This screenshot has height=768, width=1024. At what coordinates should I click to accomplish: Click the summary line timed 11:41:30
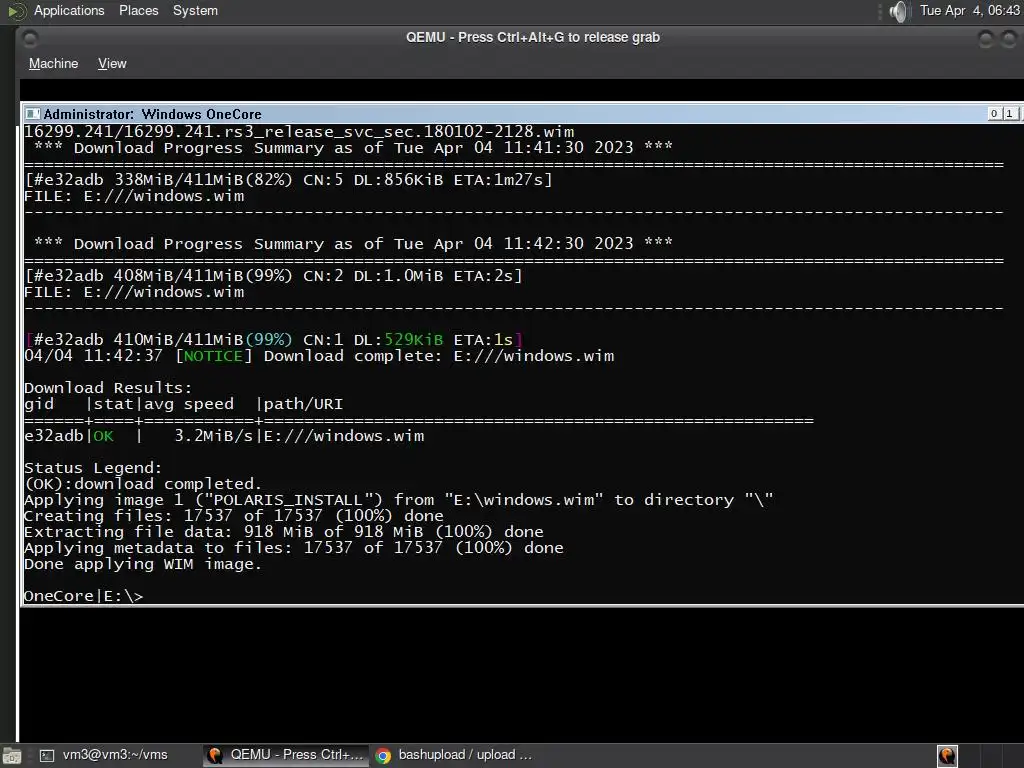(353, 148)
